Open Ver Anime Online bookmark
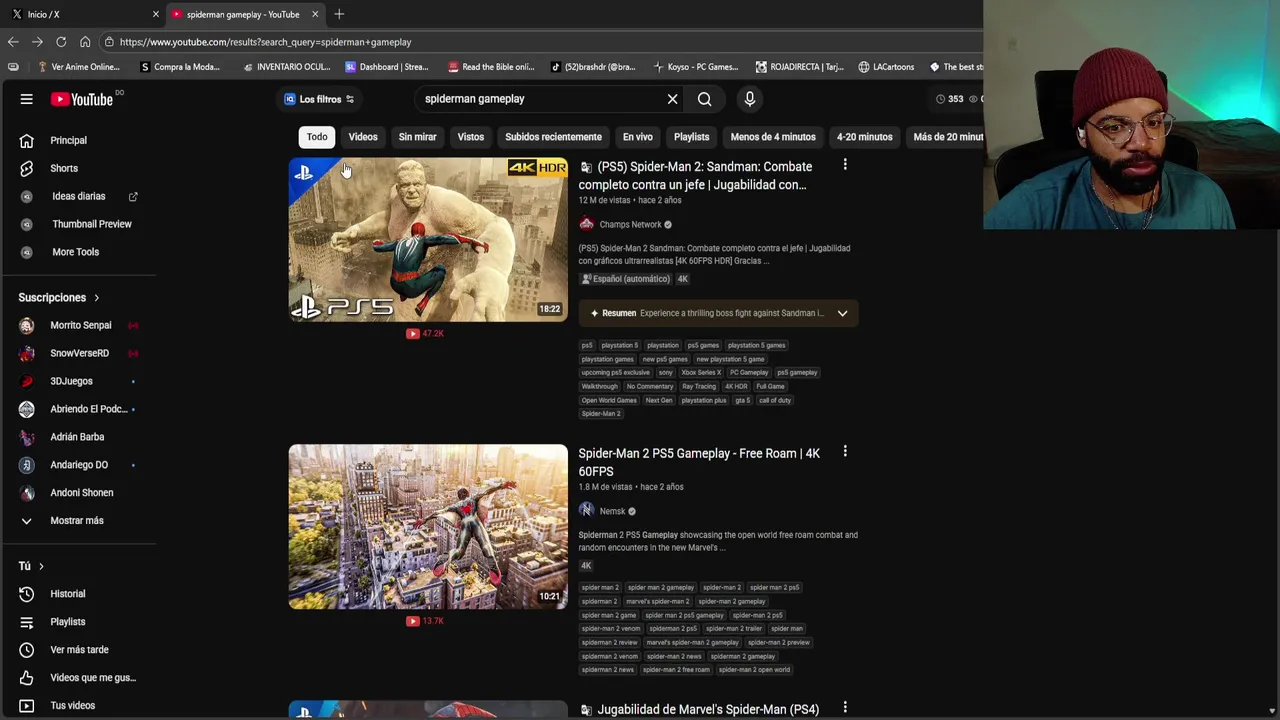The width and height of the screenshot is (1280, 720). pos(77,67)
